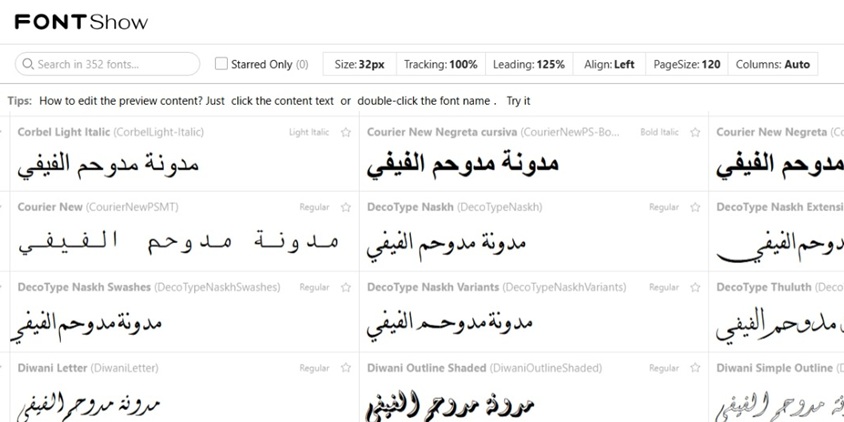
Task: Star the Courier New Negreta cursiva font
Action: pos(696,132)
